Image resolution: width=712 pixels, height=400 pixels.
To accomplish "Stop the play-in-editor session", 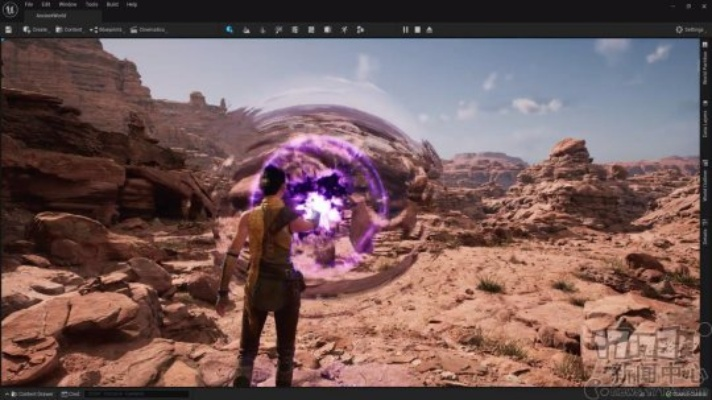I will [418, 30].
